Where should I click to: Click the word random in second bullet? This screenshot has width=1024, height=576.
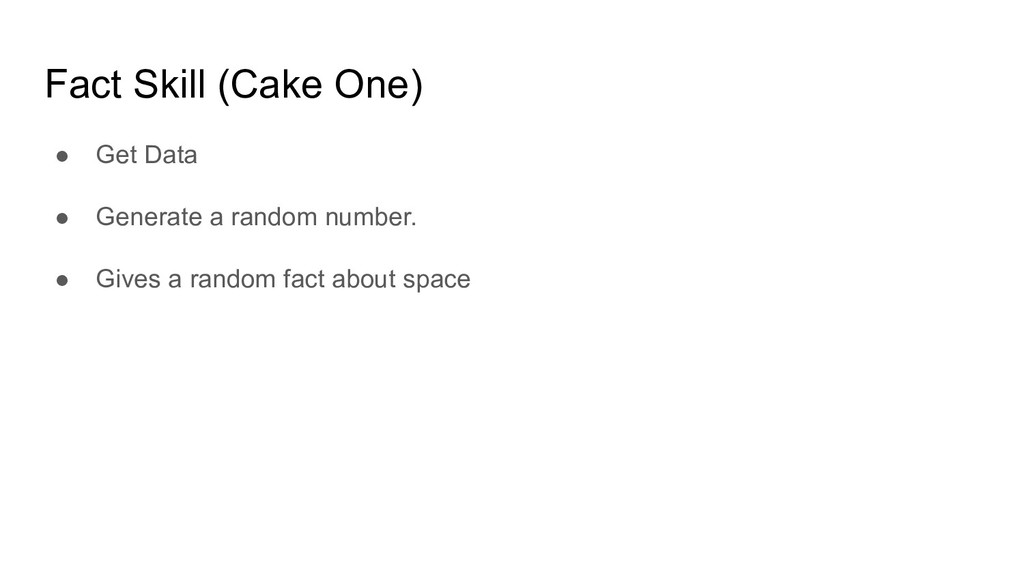pos(274,217)
